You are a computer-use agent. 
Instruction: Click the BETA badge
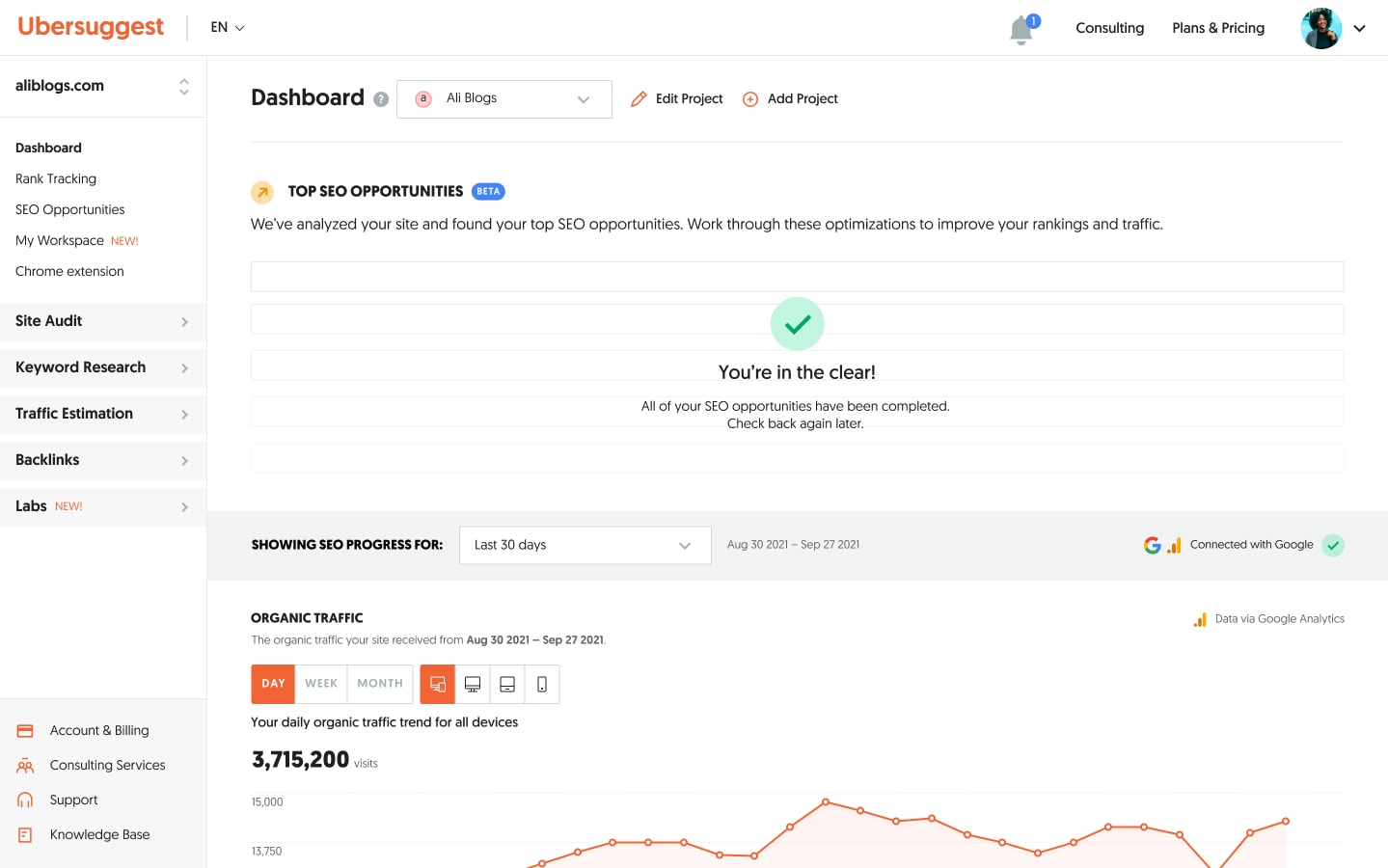[x=488, y=191]
